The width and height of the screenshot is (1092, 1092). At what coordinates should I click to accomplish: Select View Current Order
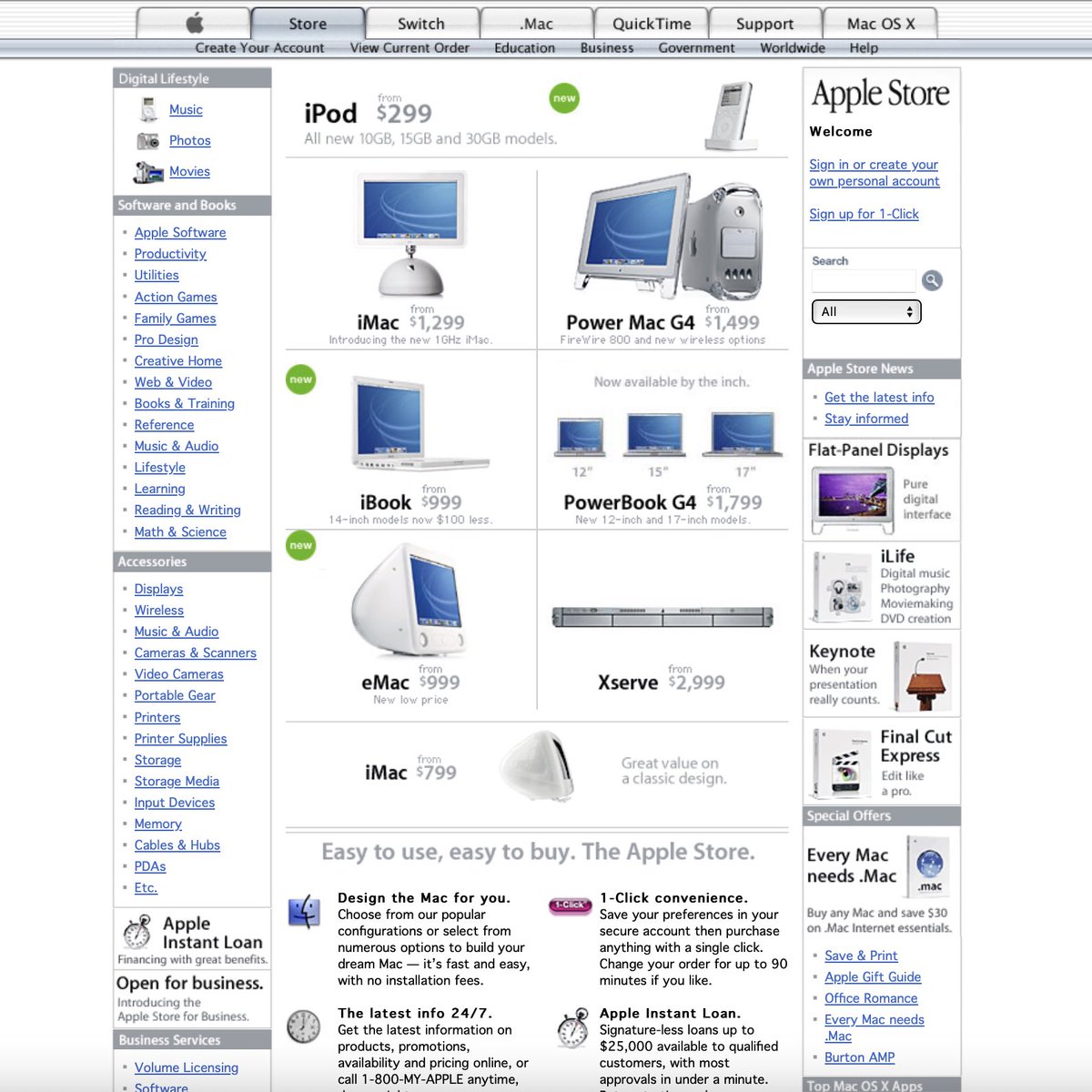(409, 48)
